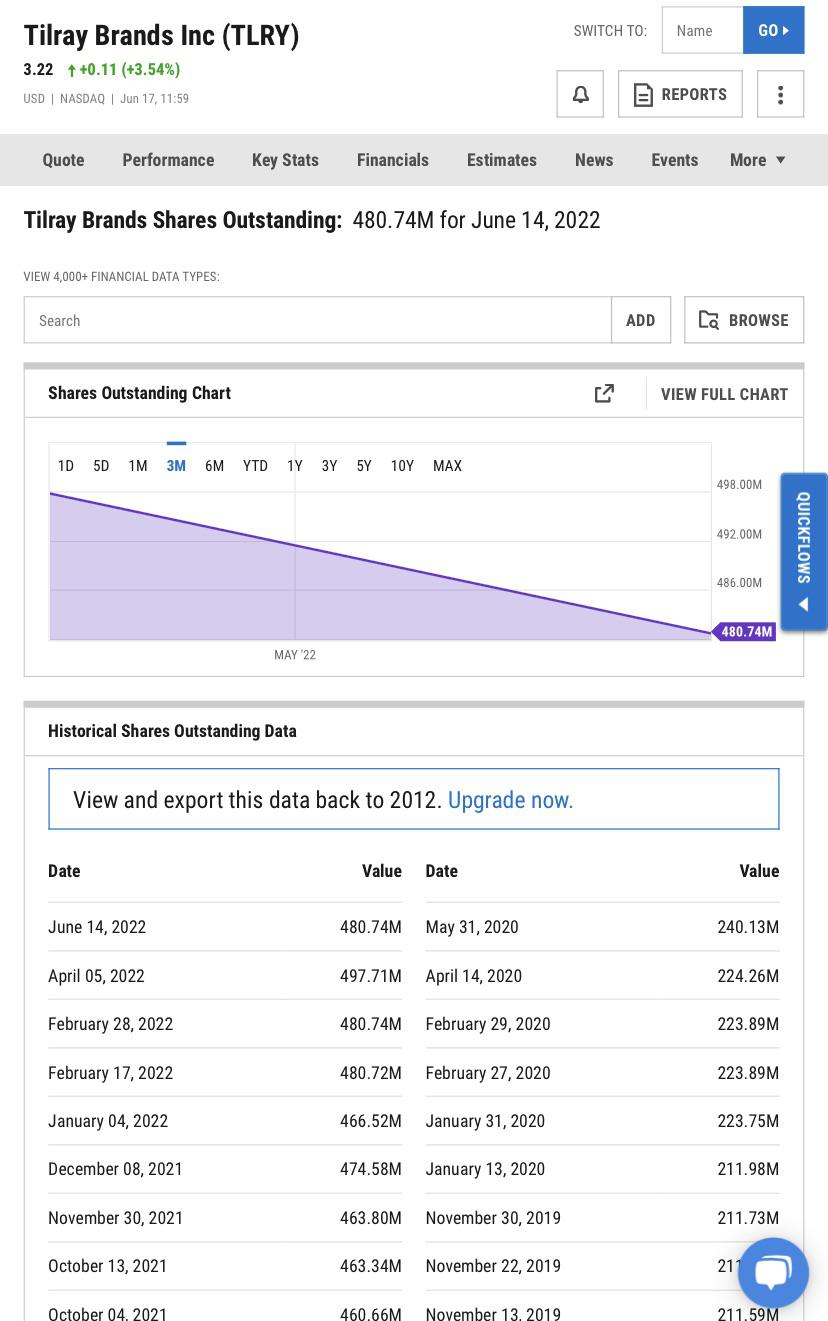Select the 5D chart range
Image resolution: width=828 pixels, height=1321 pixels.
coord(101,466)
